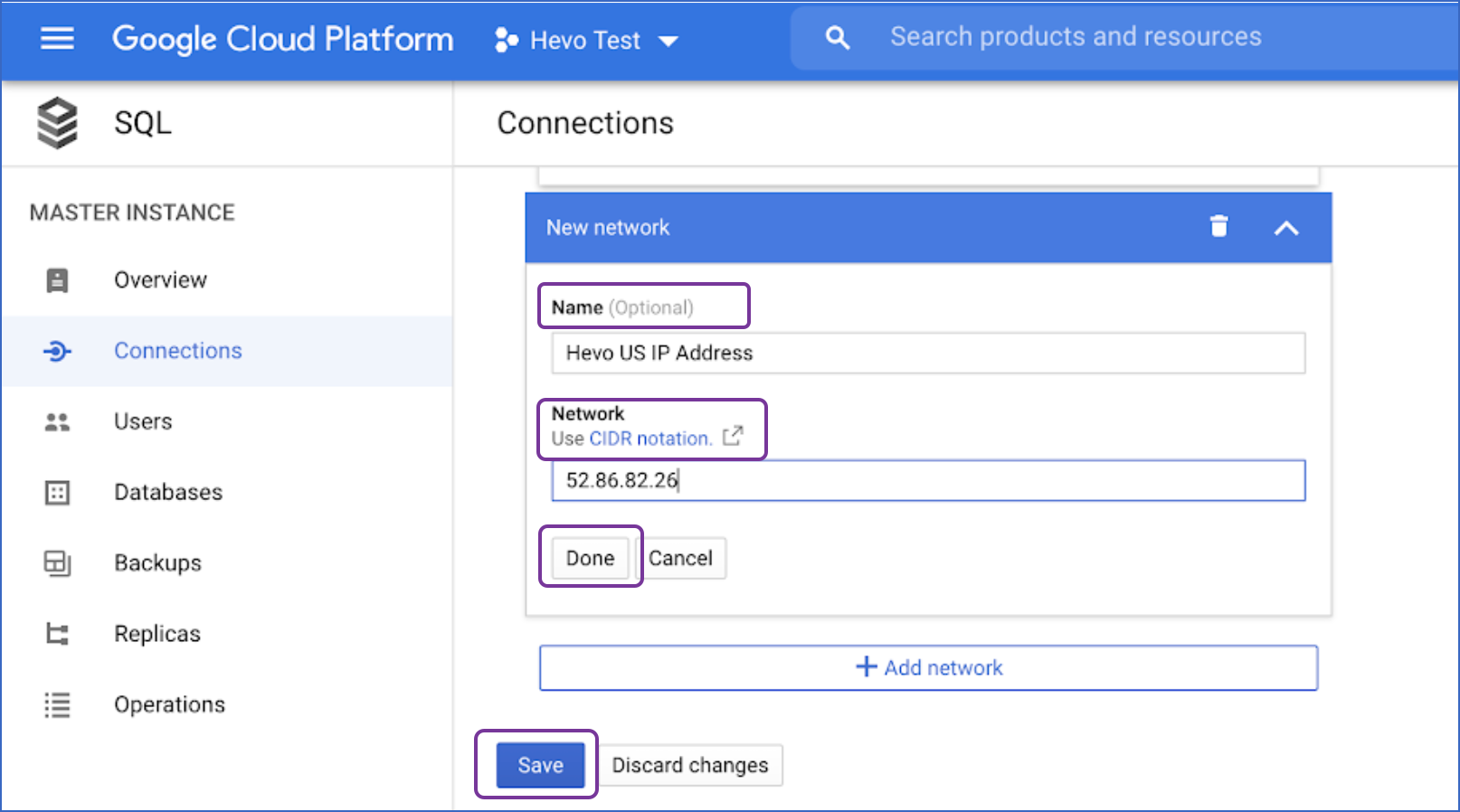Cancel the new network entry
This screenshot has width=1460, height=812.
pos(681,558)
